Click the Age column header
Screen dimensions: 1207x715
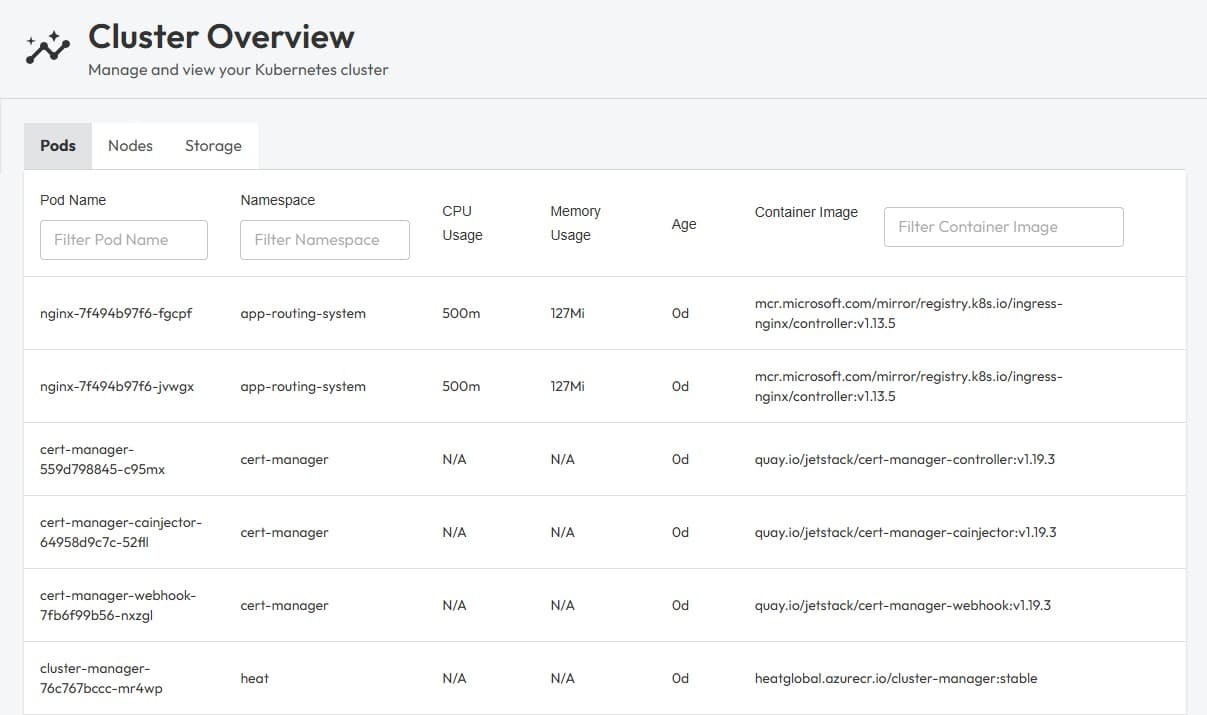pos(684,224)
